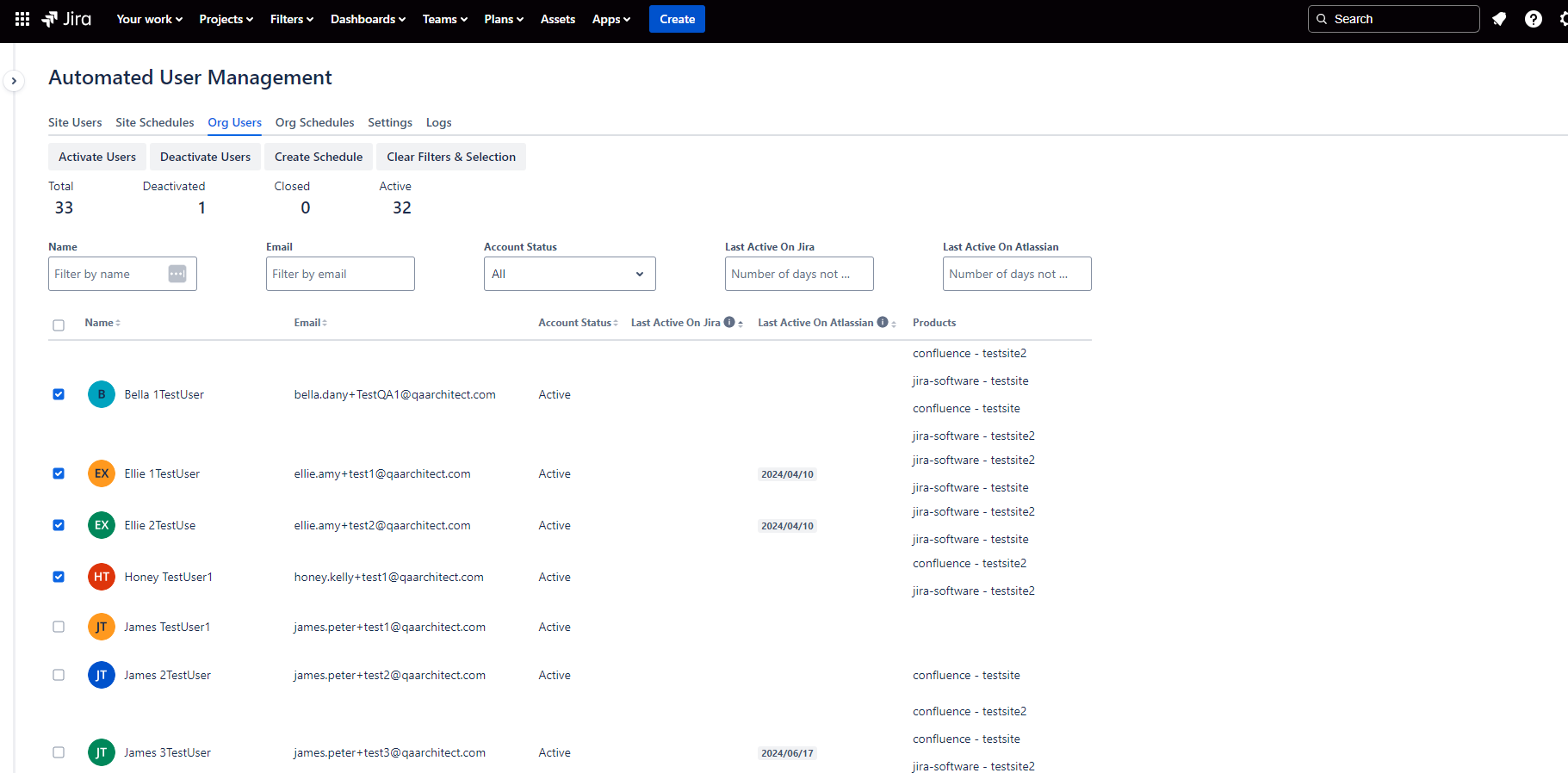Screen dimensions: 1568x773
Task: Open the Your work dropdown menu
Action: coord(150,19)
